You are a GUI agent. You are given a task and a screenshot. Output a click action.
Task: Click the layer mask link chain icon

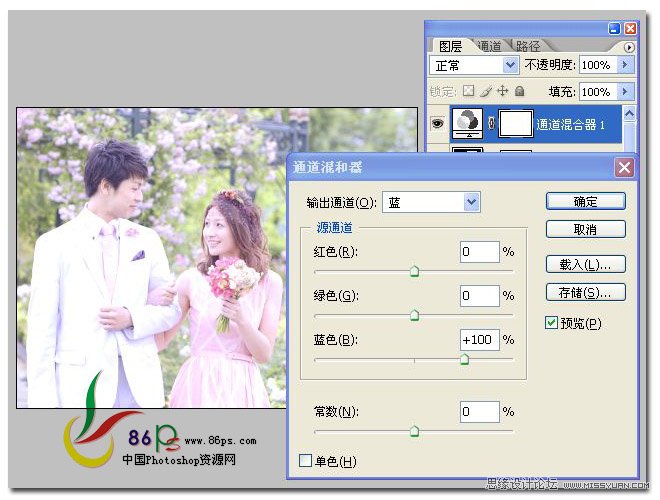490,124
